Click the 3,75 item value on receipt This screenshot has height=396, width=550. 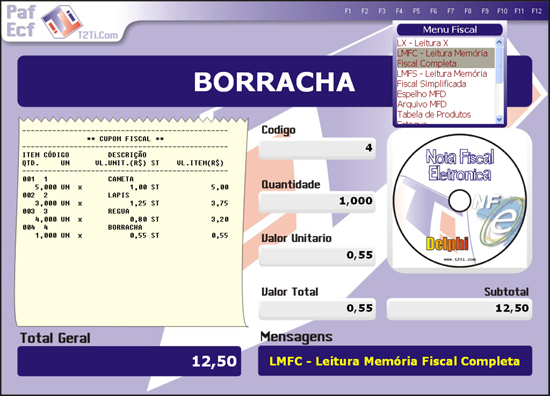click(220, 203)
